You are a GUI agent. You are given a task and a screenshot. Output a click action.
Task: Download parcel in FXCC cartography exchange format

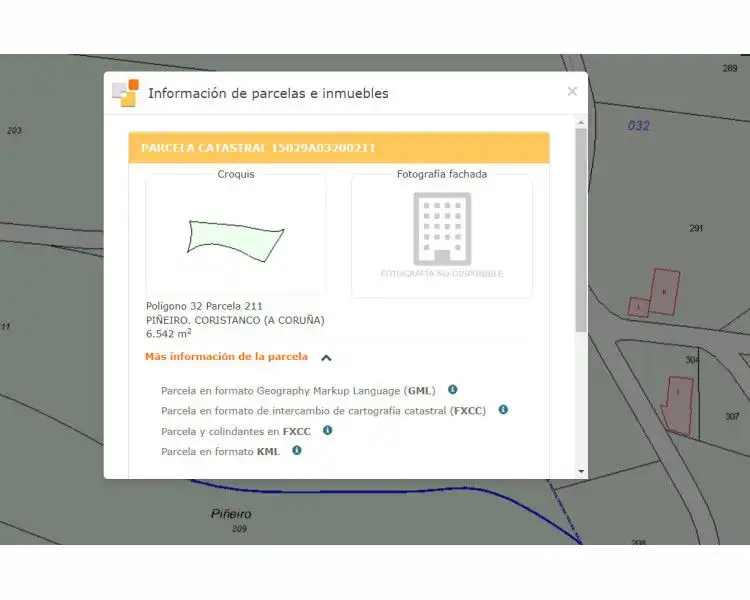323,411
